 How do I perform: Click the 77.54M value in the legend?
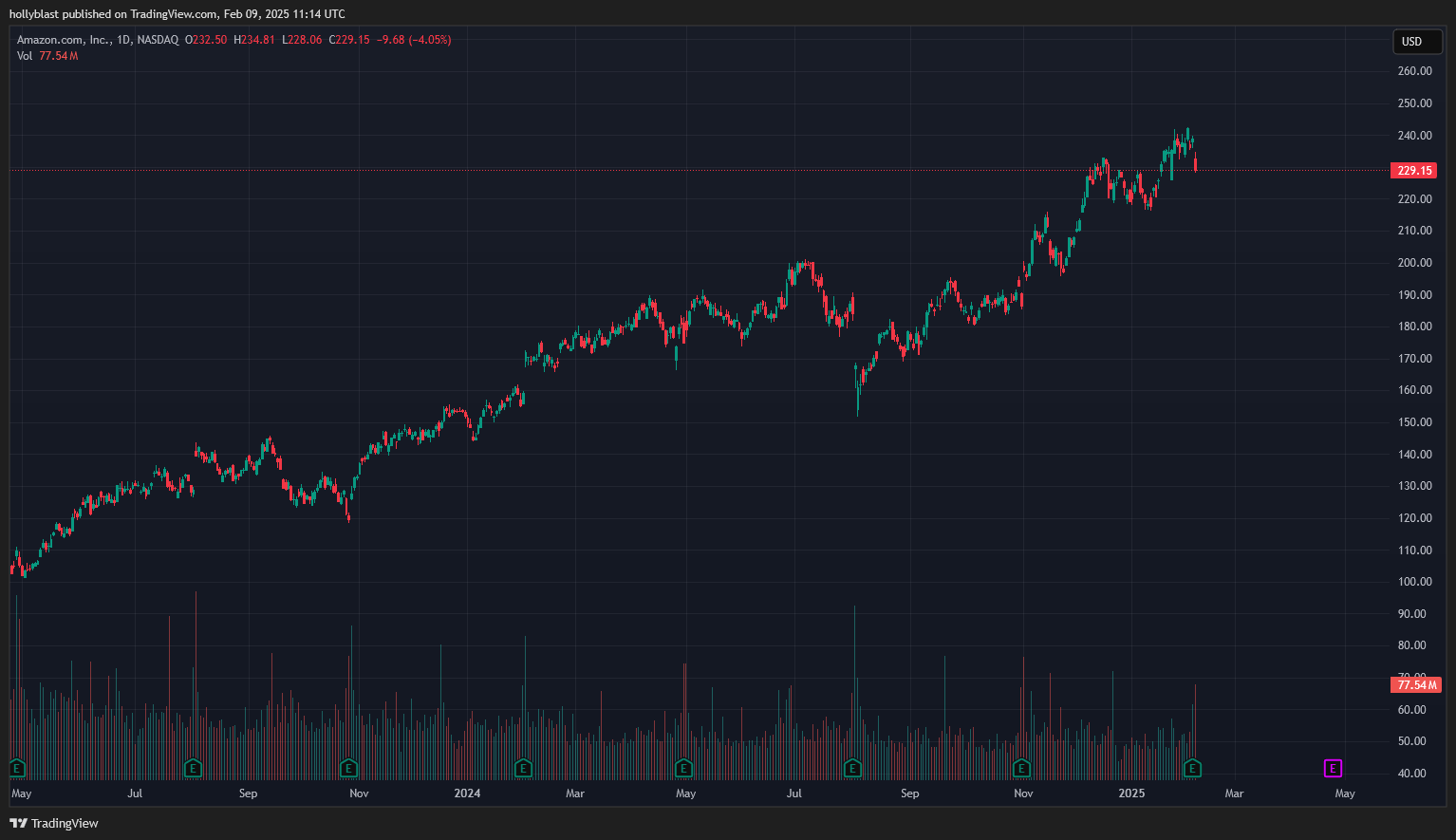[x=59, y=56]
